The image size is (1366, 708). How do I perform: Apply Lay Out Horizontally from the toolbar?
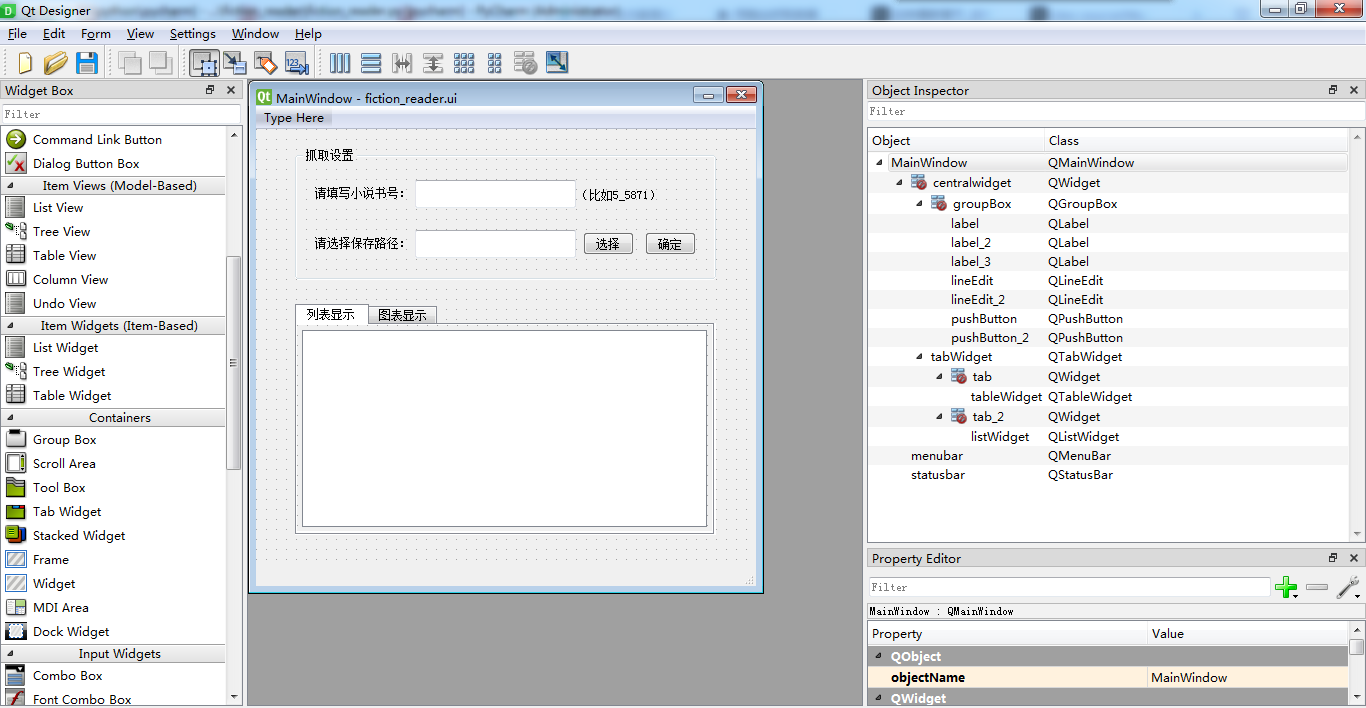tap(340, 63)
